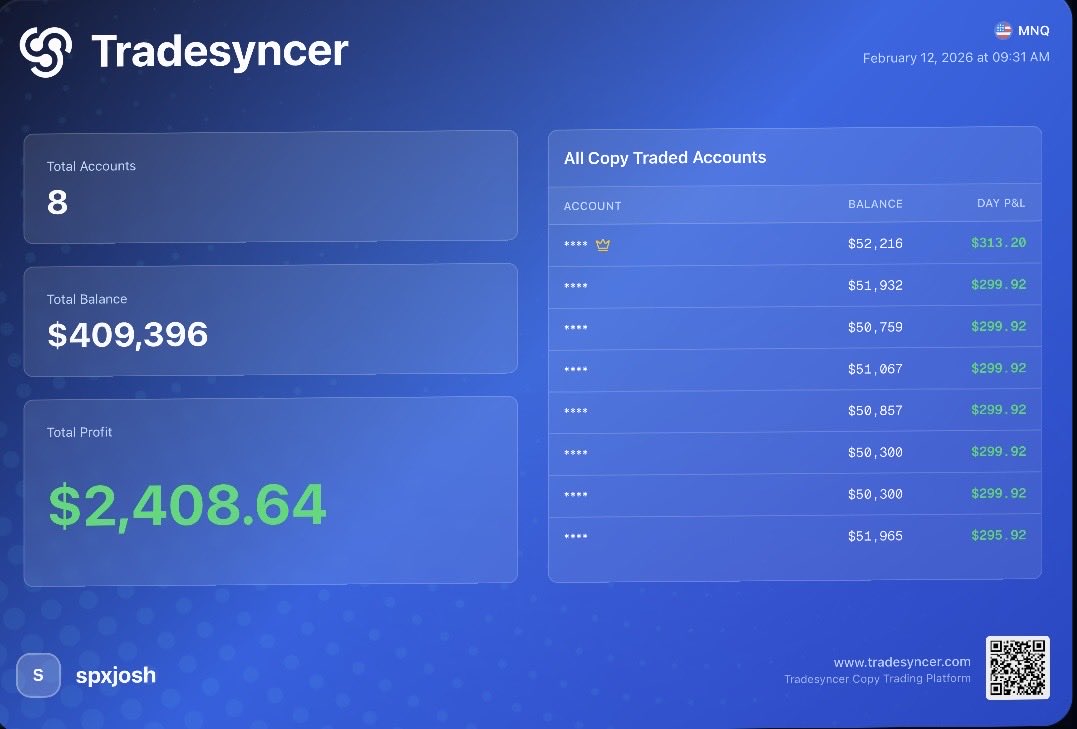Screen dimensions: 1077x729
Task: Click the masked account name in the $50,857 row
Action: pos(576,412)
